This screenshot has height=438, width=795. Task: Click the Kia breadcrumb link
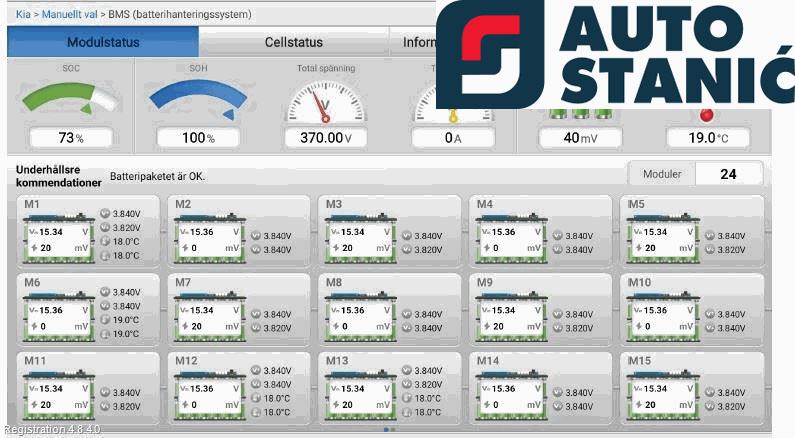pos(23,14)
